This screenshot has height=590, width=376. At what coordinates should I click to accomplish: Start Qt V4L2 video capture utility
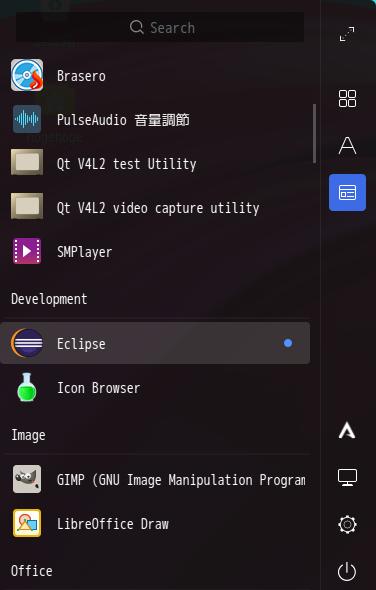155,207
